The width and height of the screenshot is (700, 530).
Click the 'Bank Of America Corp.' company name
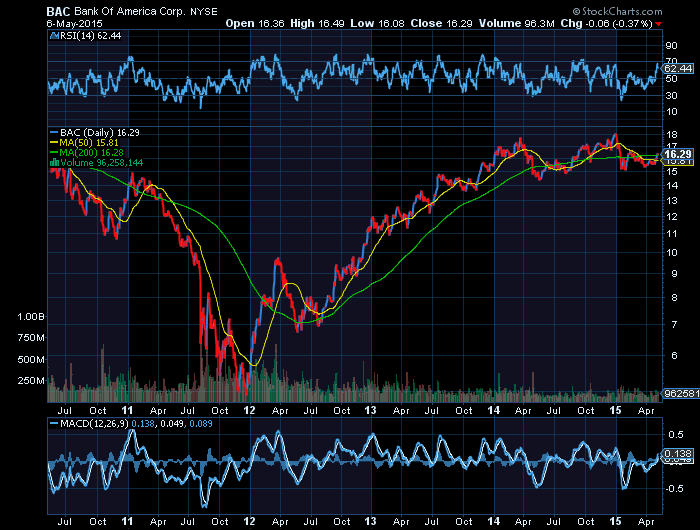(129, 12)
